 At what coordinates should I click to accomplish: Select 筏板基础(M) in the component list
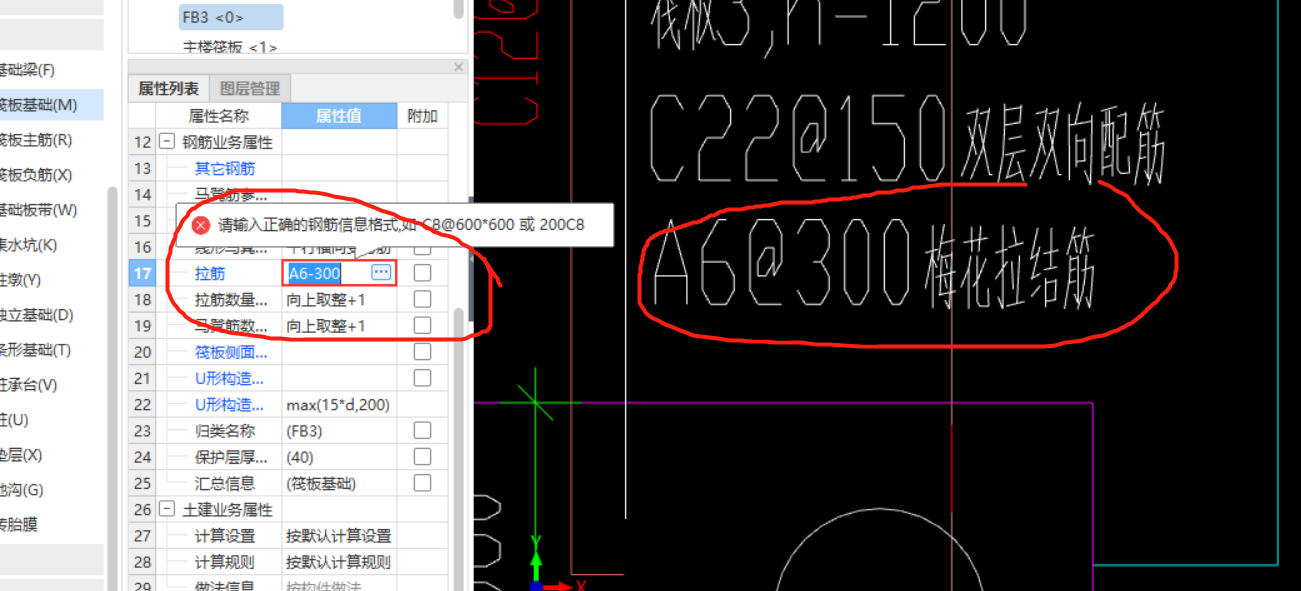[x=50, y=105]
